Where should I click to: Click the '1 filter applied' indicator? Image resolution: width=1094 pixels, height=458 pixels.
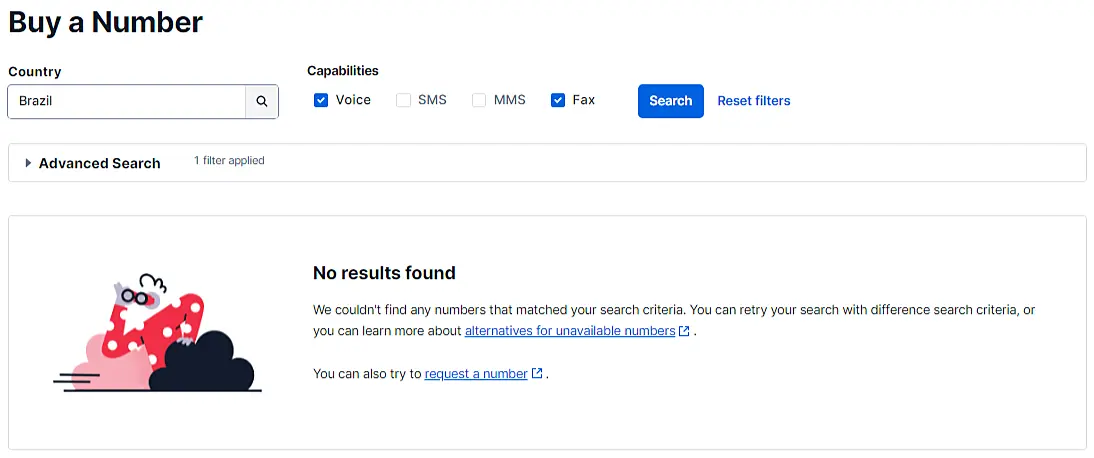tap(229, 160)
